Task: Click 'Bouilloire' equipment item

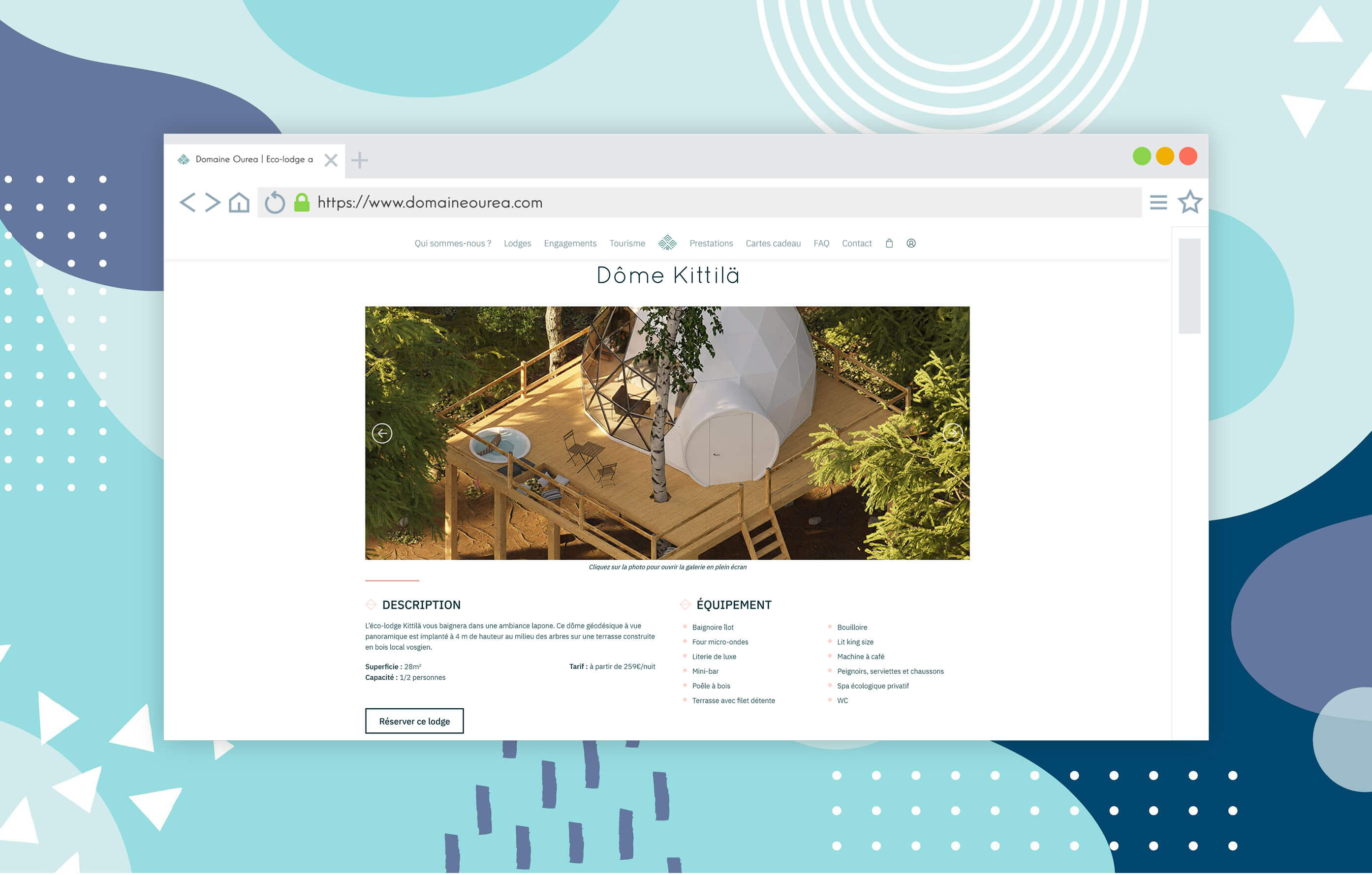Action: [852, 629]
